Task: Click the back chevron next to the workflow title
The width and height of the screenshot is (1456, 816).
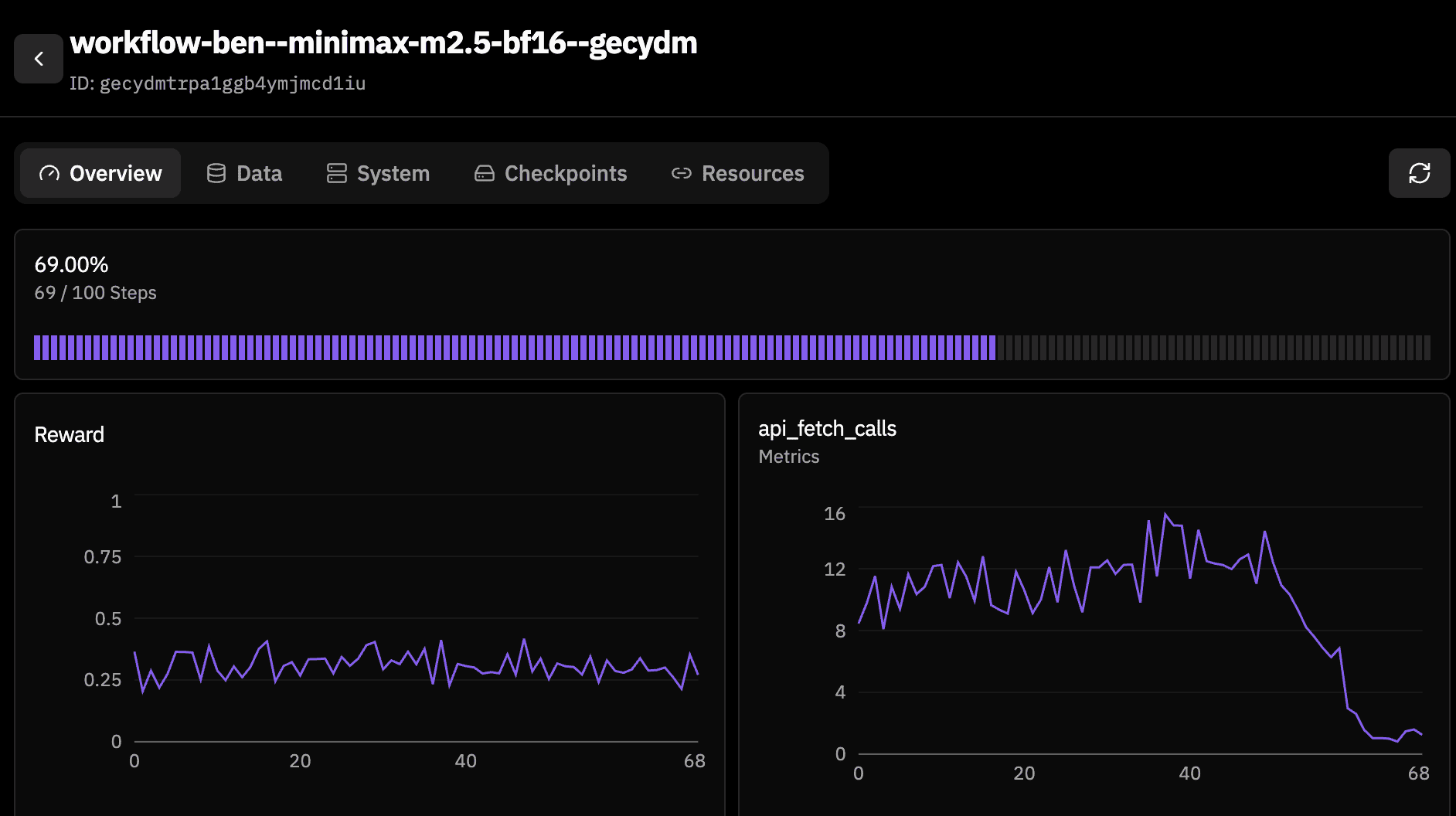Action: click(38, 58)
